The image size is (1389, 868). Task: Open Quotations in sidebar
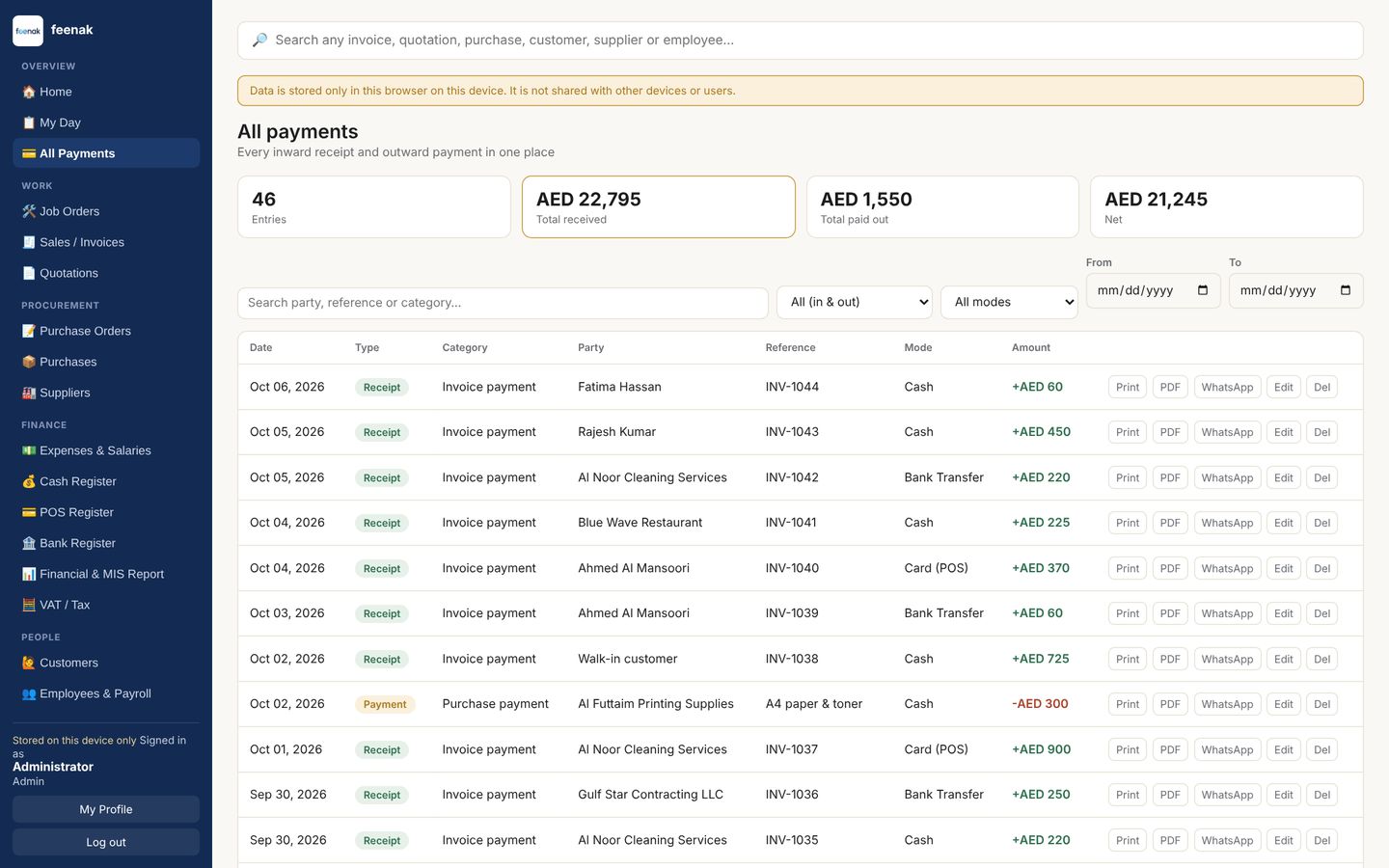point(106,273)
